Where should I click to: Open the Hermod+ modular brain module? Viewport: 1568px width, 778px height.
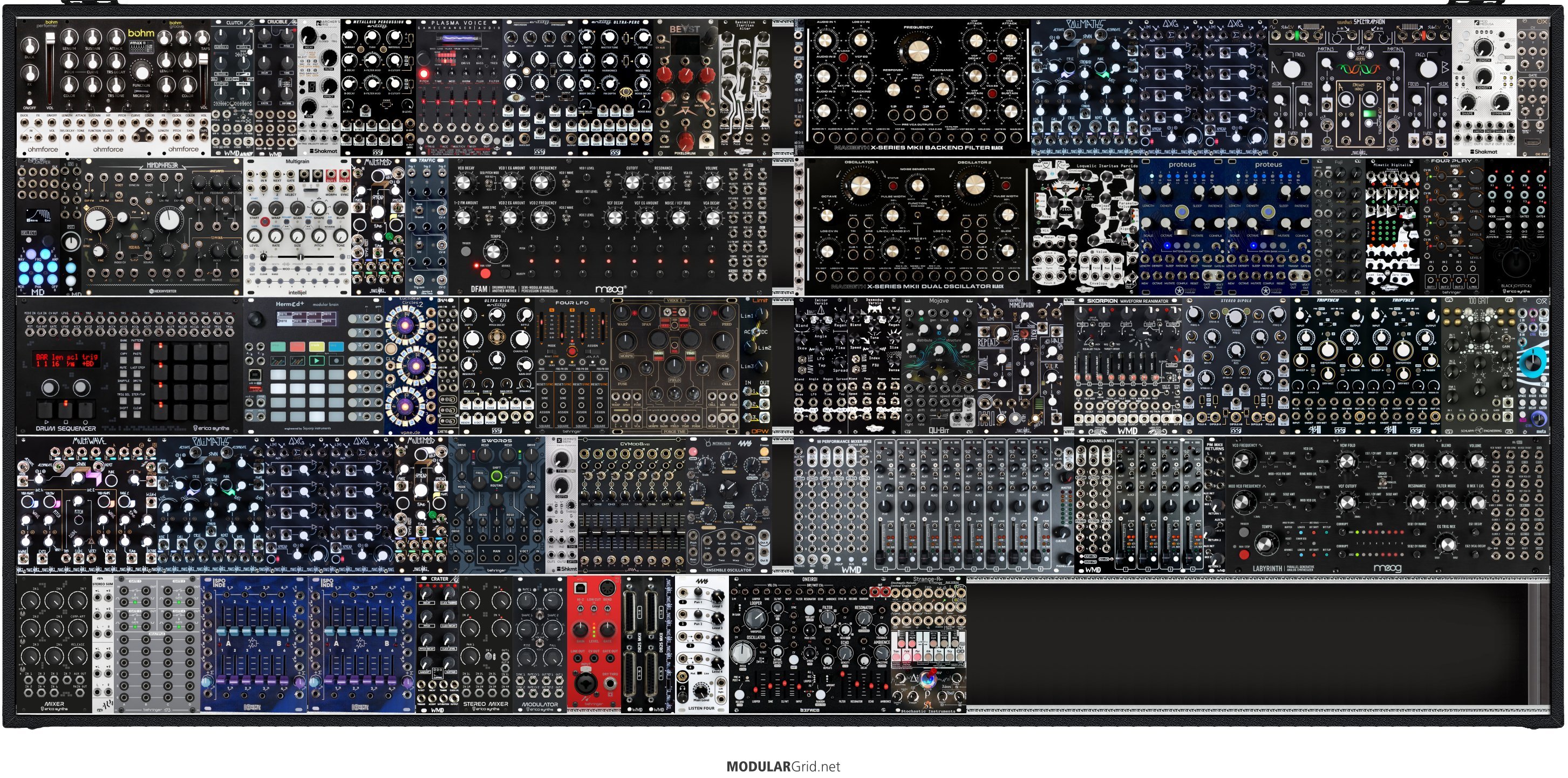(313, 366)
